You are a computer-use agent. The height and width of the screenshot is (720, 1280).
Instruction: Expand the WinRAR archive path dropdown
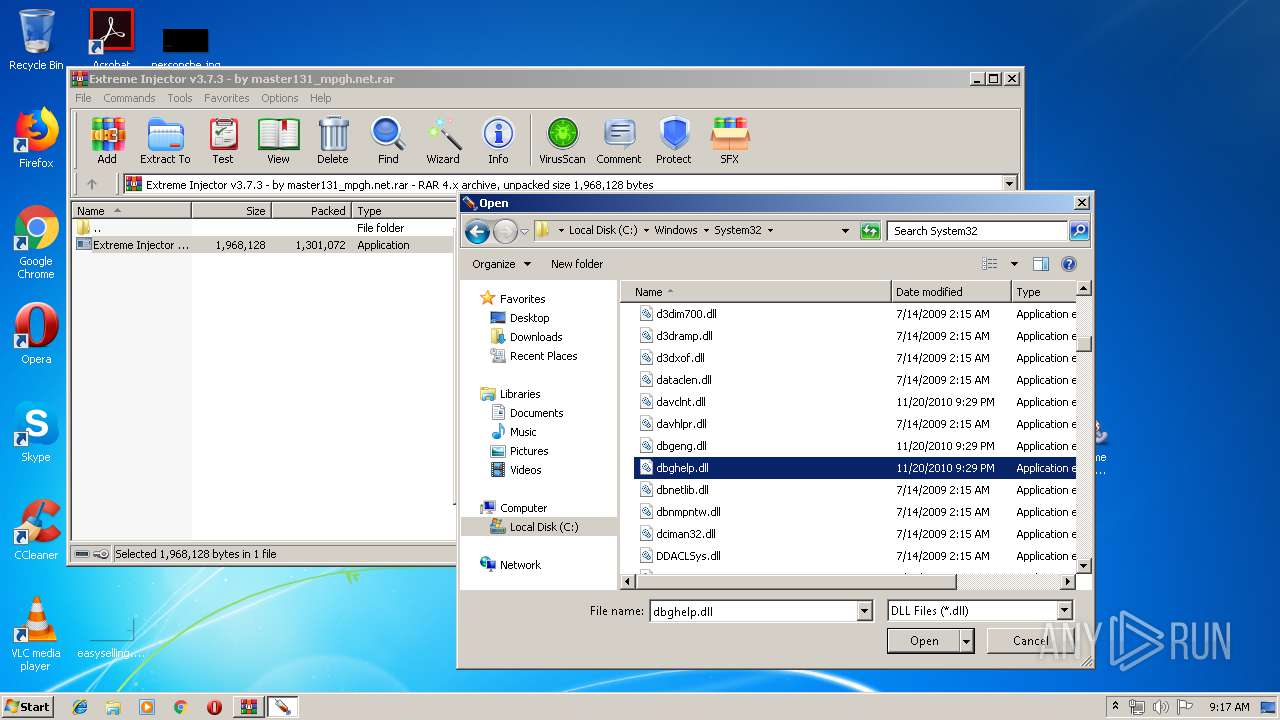pyautogui.click(x=1009, y=184)
